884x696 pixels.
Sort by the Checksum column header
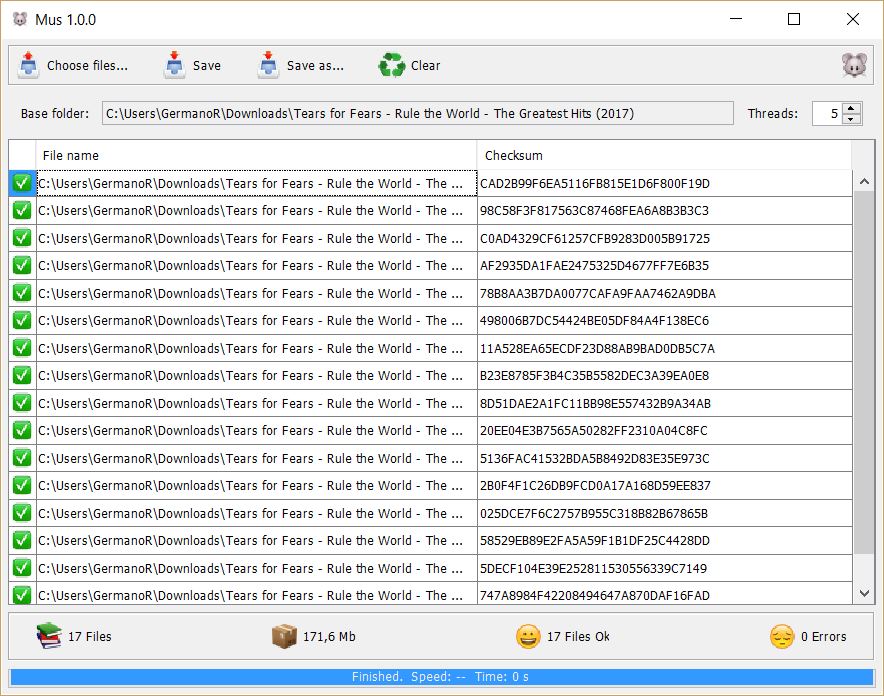point(664,156)
